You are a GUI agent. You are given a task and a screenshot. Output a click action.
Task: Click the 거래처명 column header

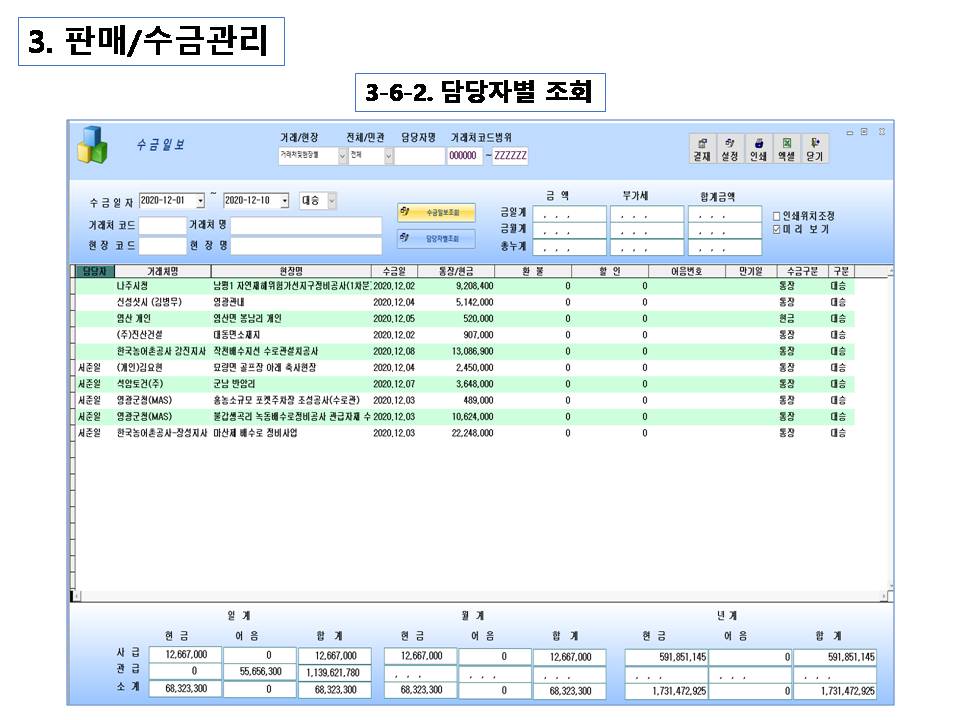[162, 271]
